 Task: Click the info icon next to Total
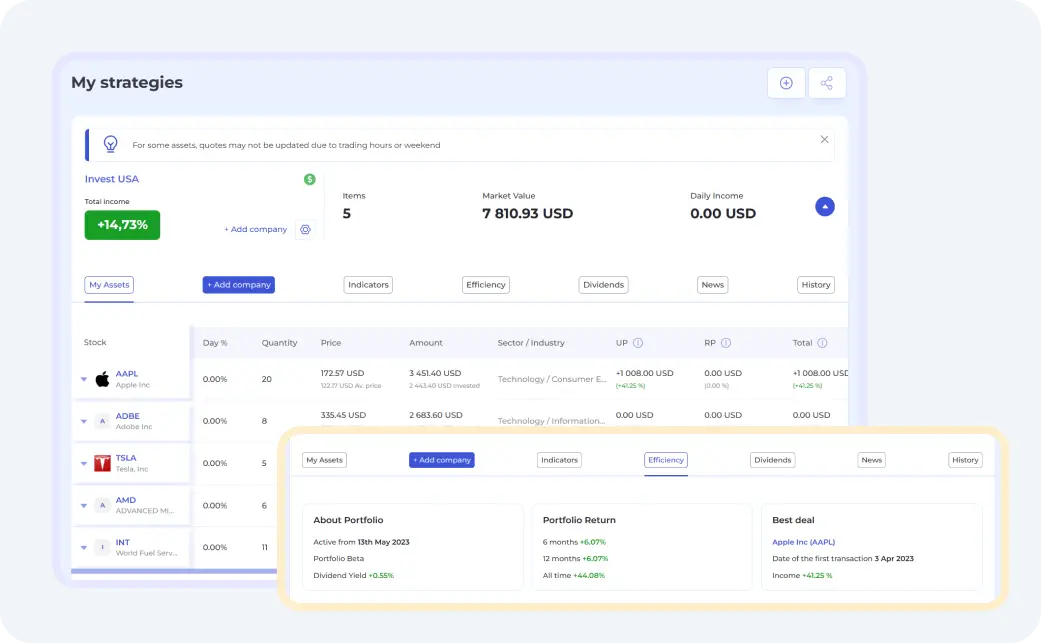click(x=822, y=343)
